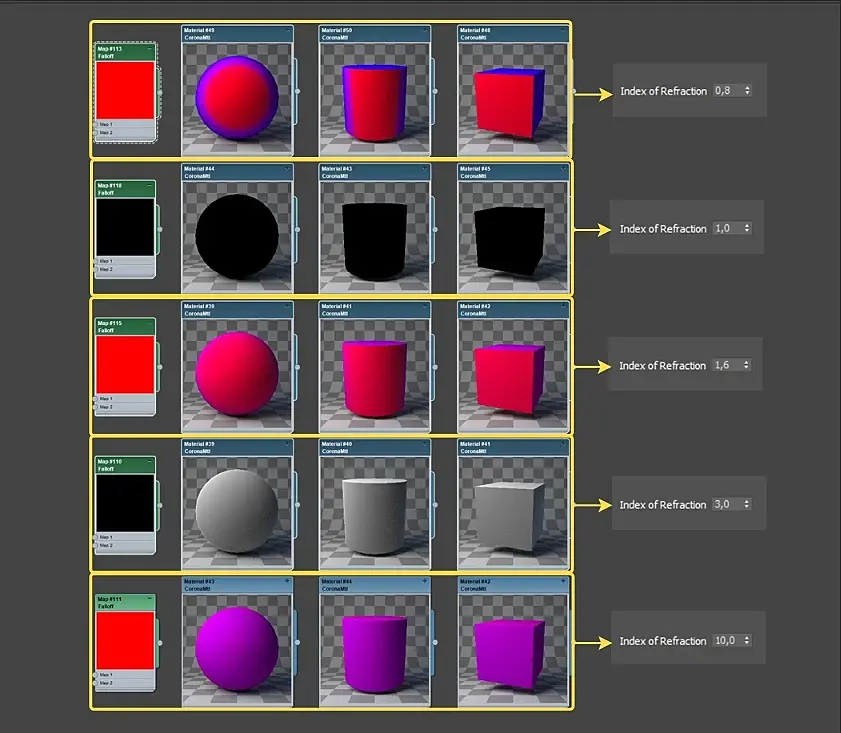Click output socket of black sphere Material #44
The width and height of the screenshot is (841, 733).
(x=298, y=229)
